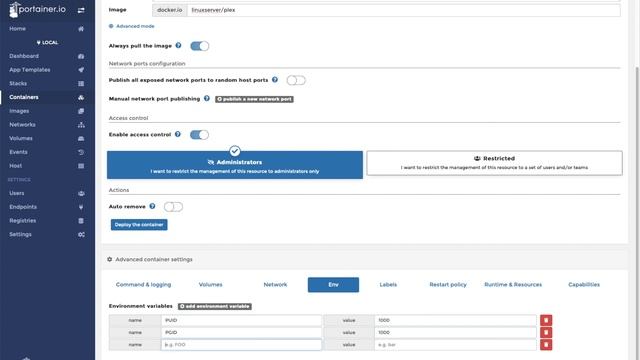
Task: Click publish a new network port
Action: [x=254, y=99]
